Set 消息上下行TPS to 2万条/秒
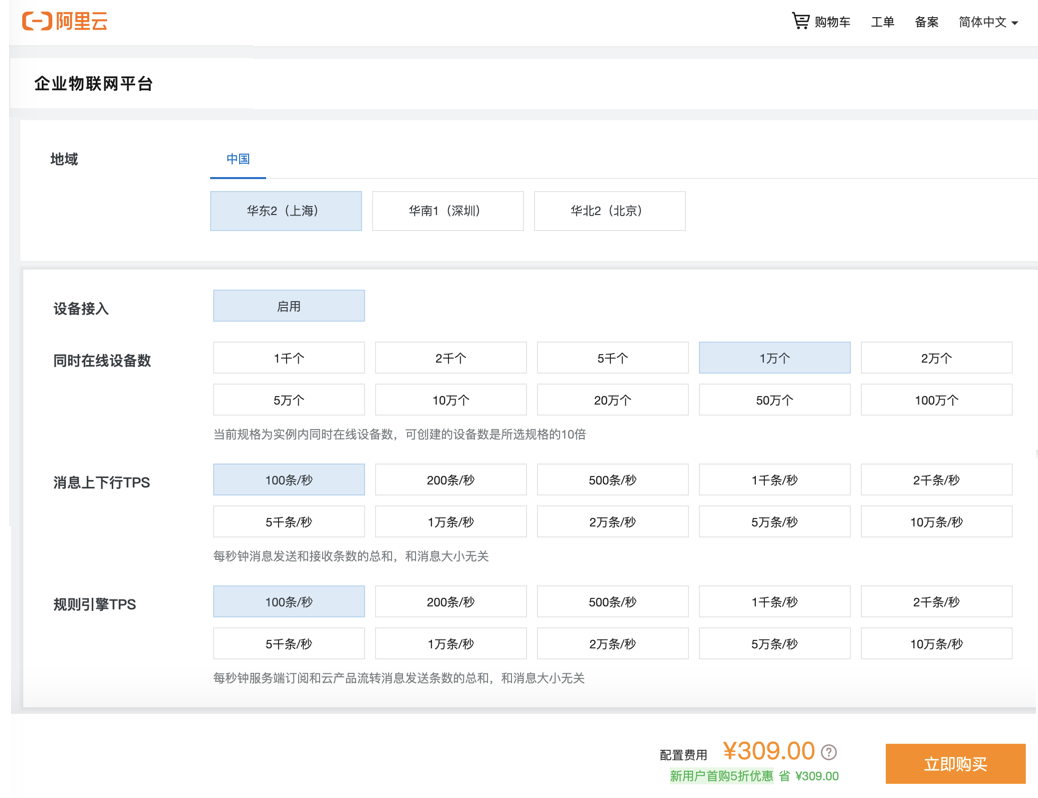The height and width of the screenshot is (798, 1038). pyautogui.click(x=613, y=522)
